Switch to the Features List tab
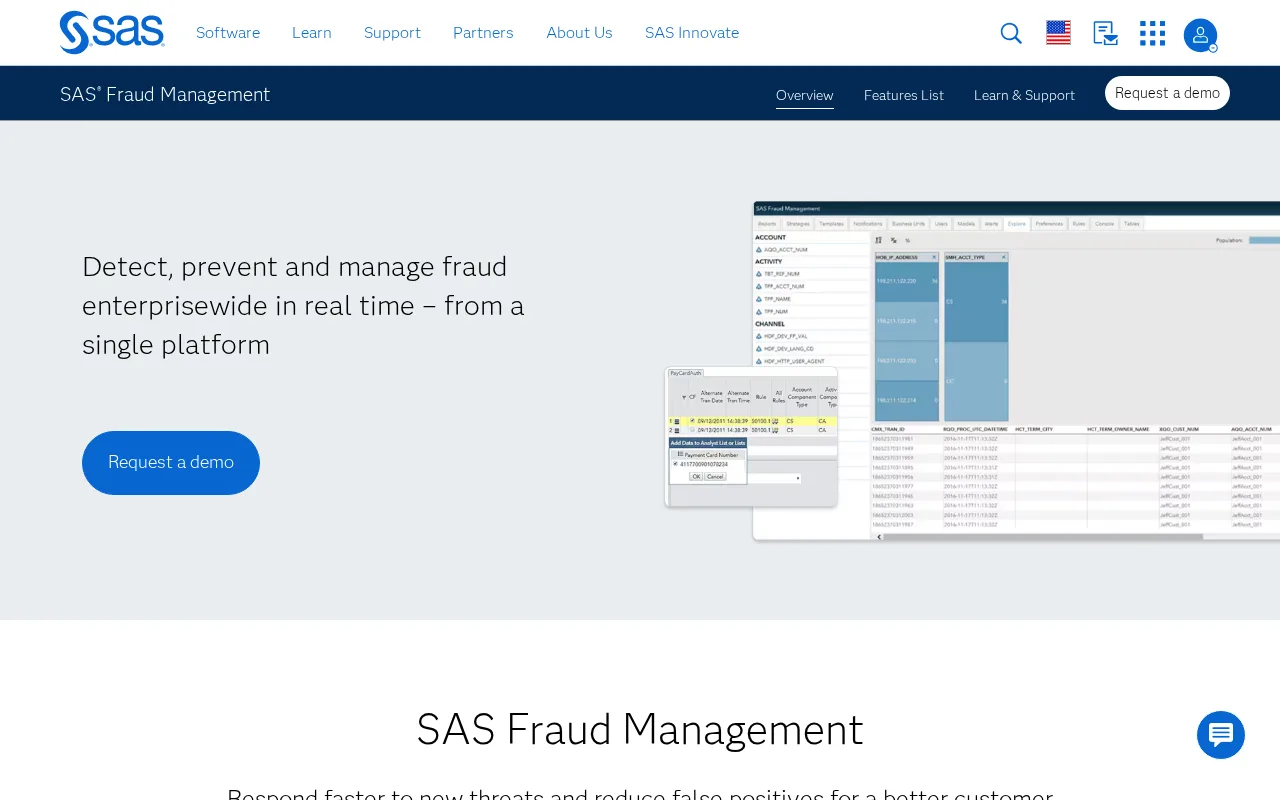This screenshot has width=1280, height=800. click(x=904, y=95)
